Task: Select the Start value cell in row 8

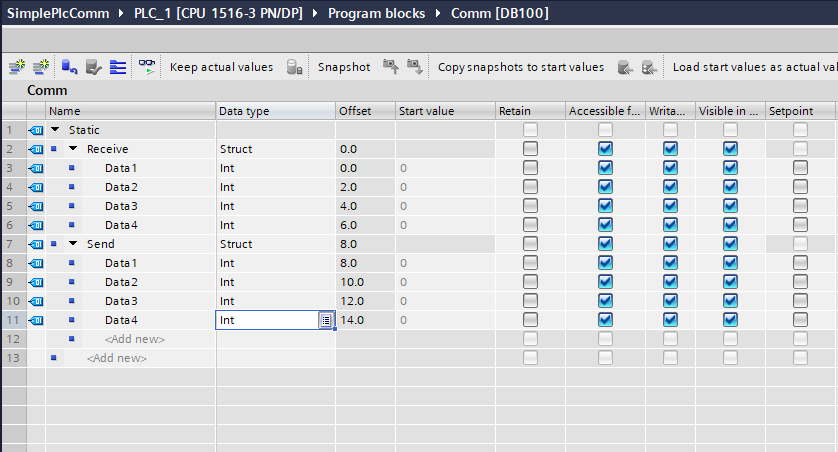Action: 444,263
